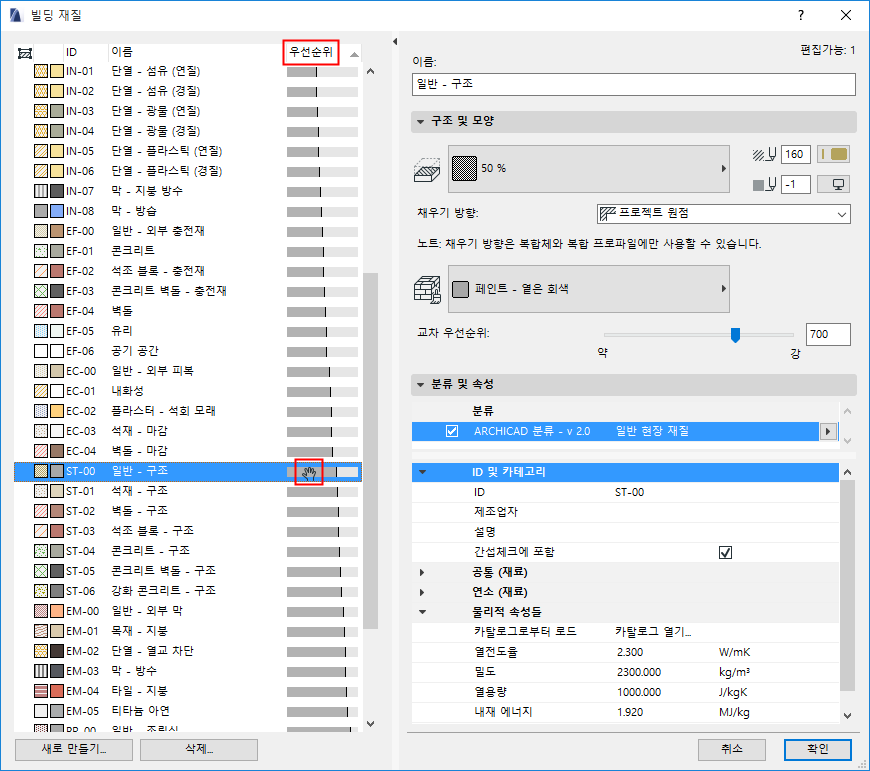Collapse the 분류 및 속성 section
Screen dimensions: 870x771
click(x=420, y=384)
